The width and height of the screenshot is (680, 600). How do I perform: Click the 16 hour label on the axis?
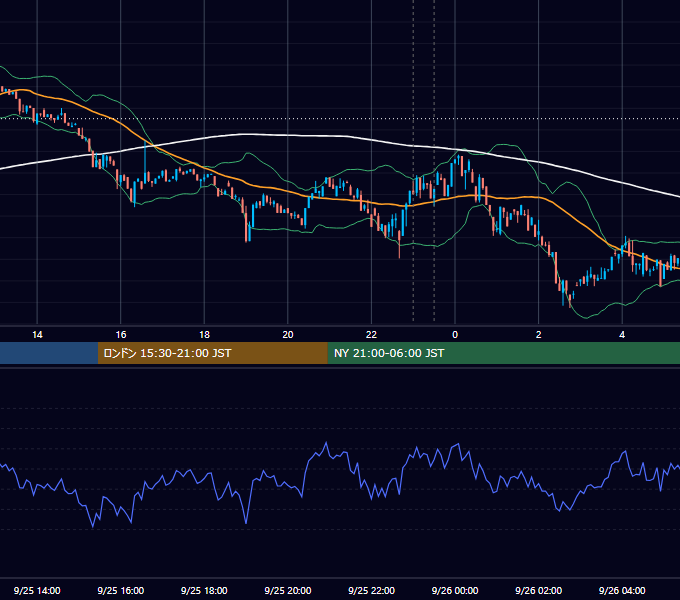[121, 335]
